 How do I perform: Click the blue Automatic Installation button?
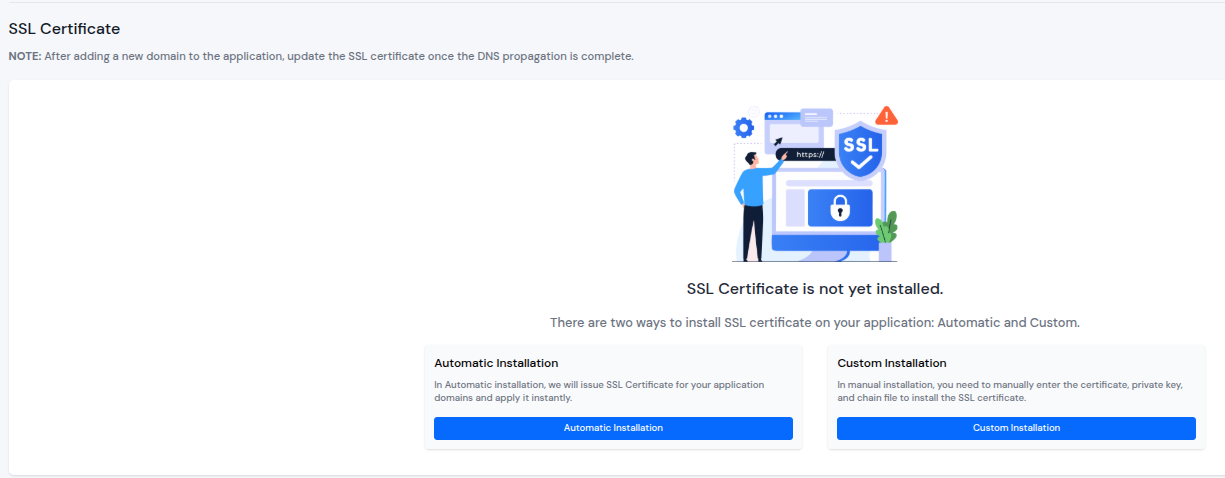click(x=613, y=428)
